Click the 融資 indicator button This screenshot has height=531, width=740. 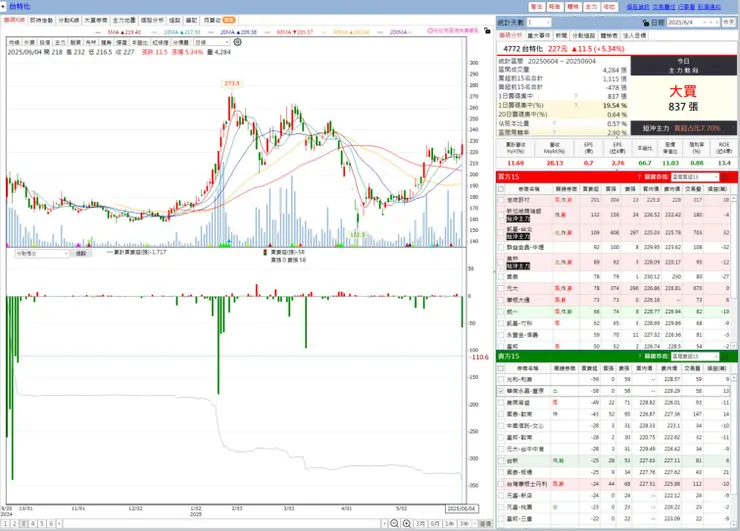click(x=76, y=42)
